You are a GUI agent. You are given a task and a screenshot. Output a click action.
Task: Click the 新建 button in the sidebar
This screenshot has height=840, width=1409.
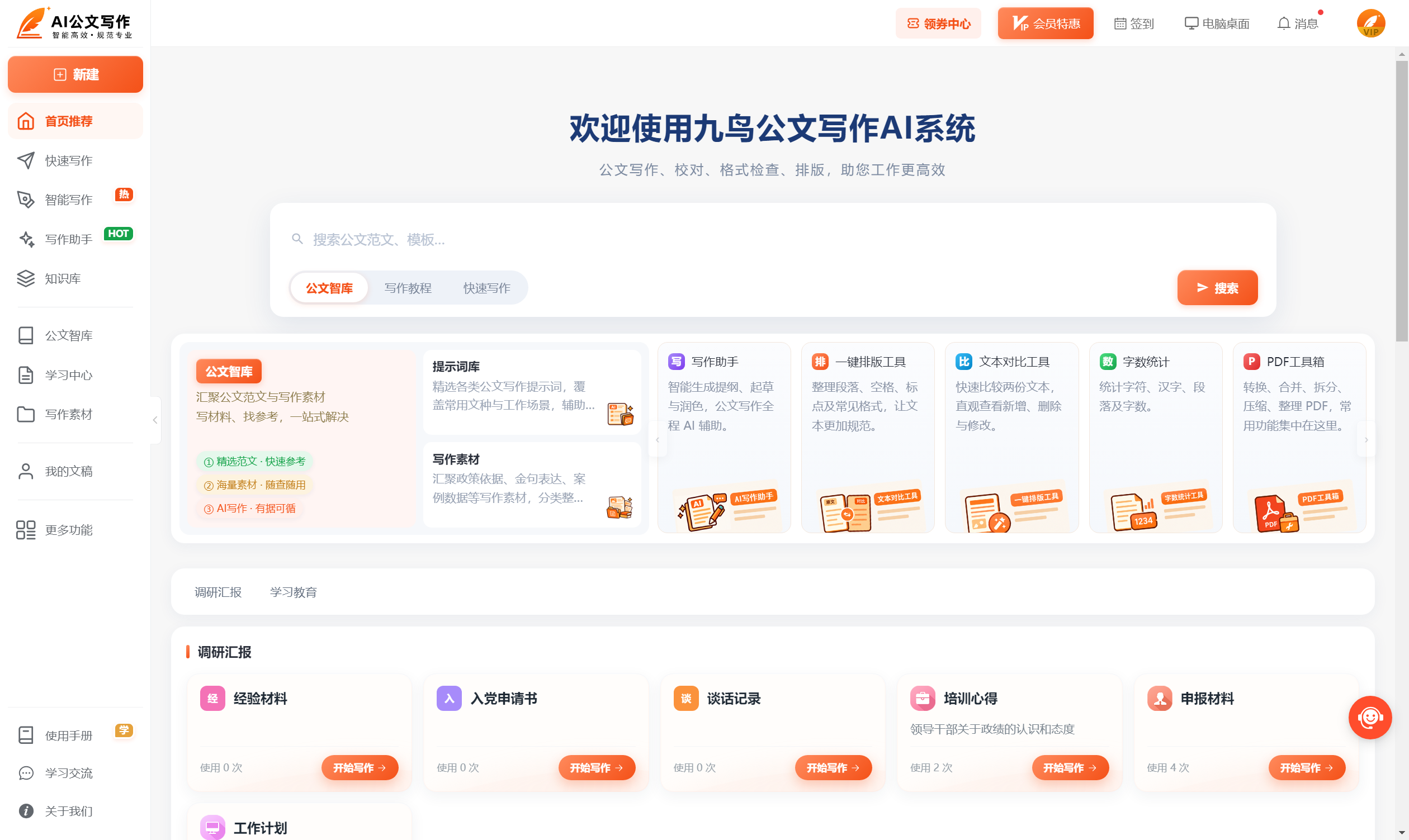pyautogui.click(x=75, y=74)
